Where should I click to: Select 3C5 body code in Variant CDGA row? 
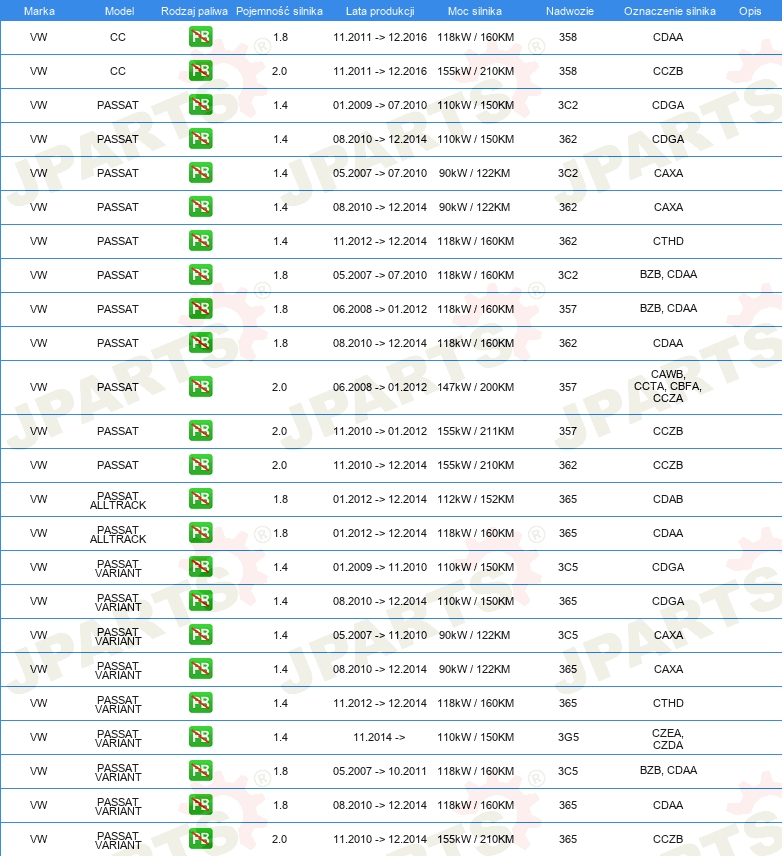click(x=568, y=567)
